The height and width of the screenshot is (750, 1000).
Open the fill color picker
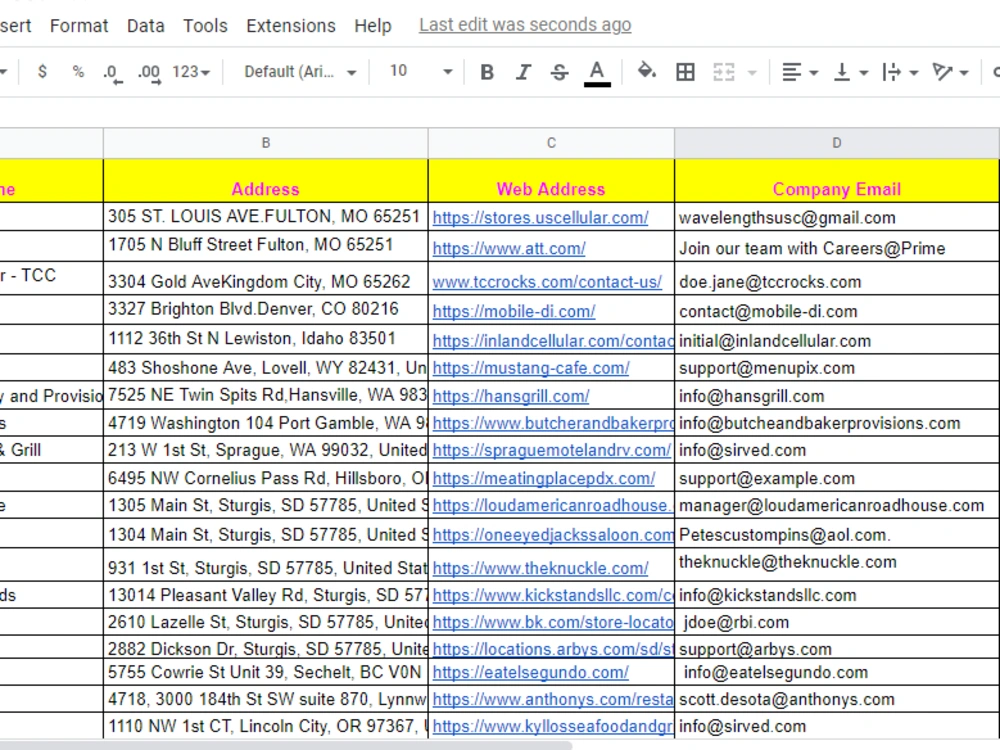click(647, 71)
